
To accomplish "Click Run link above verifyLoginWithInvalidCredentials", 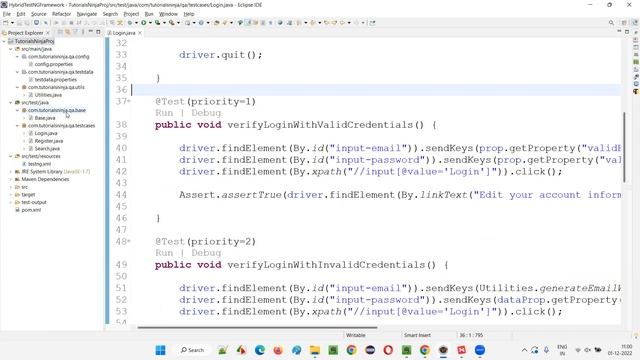I will click(x=164, y=253).
